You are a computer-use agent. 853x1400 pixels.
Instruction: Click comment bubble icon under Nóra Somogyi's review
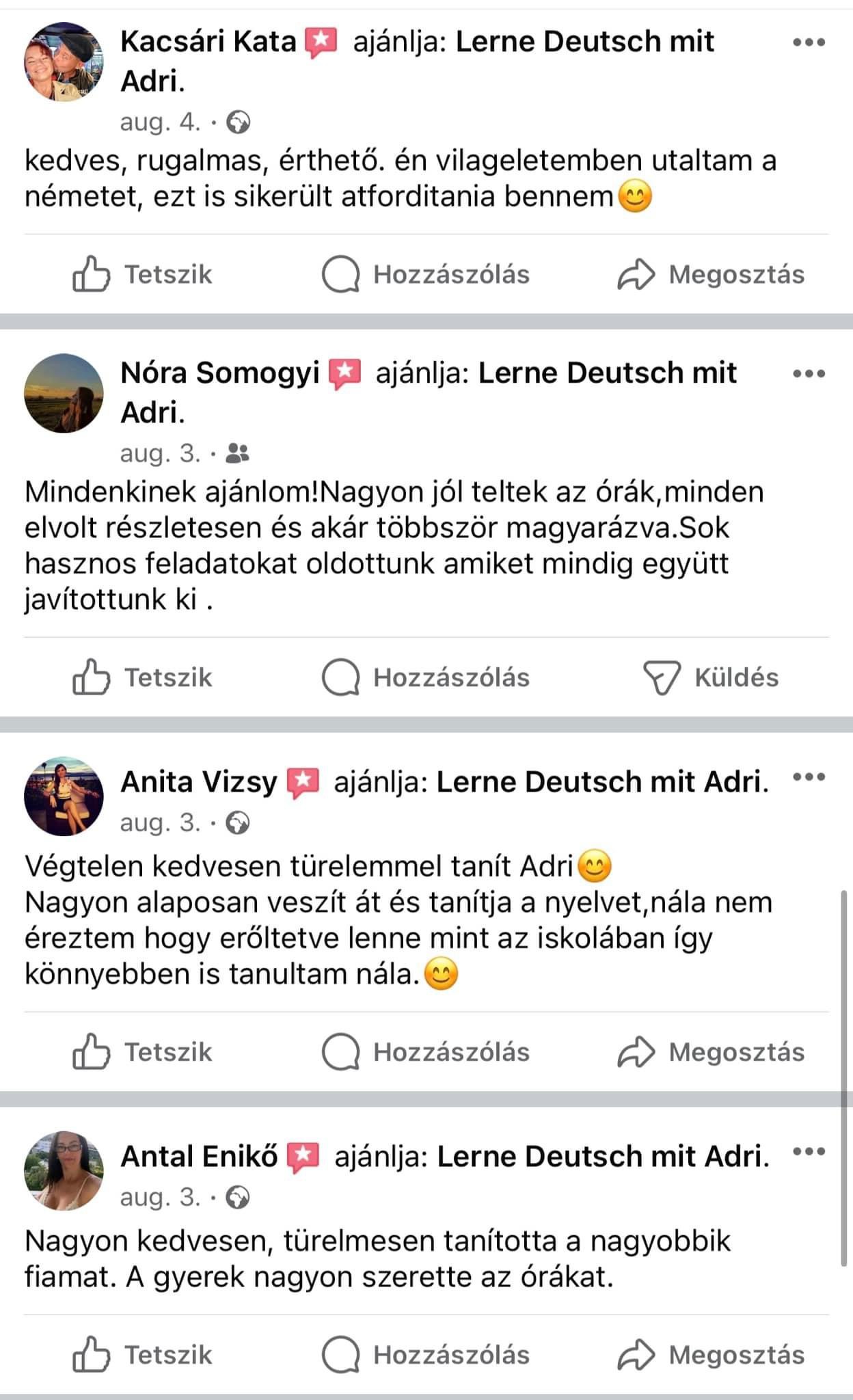[x=340, y=677]
